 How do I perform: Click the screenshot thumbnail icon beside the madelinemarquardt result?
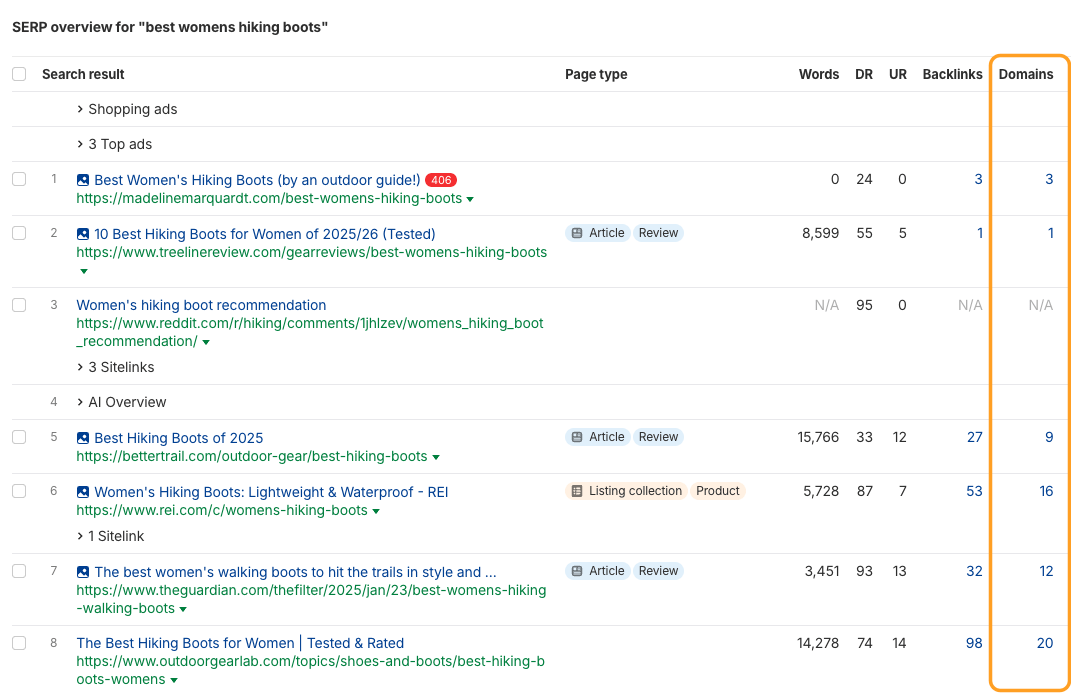pos(82,180)
